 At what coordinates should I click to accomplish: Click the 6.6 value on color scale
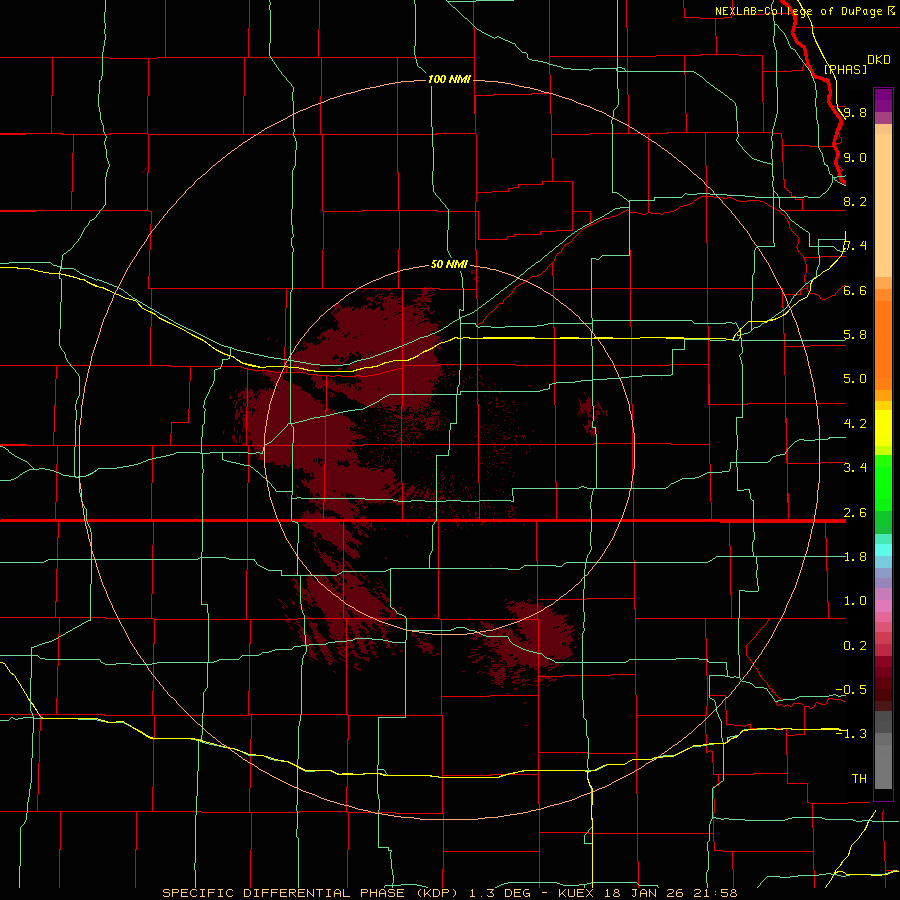click(x=855, y=290)
